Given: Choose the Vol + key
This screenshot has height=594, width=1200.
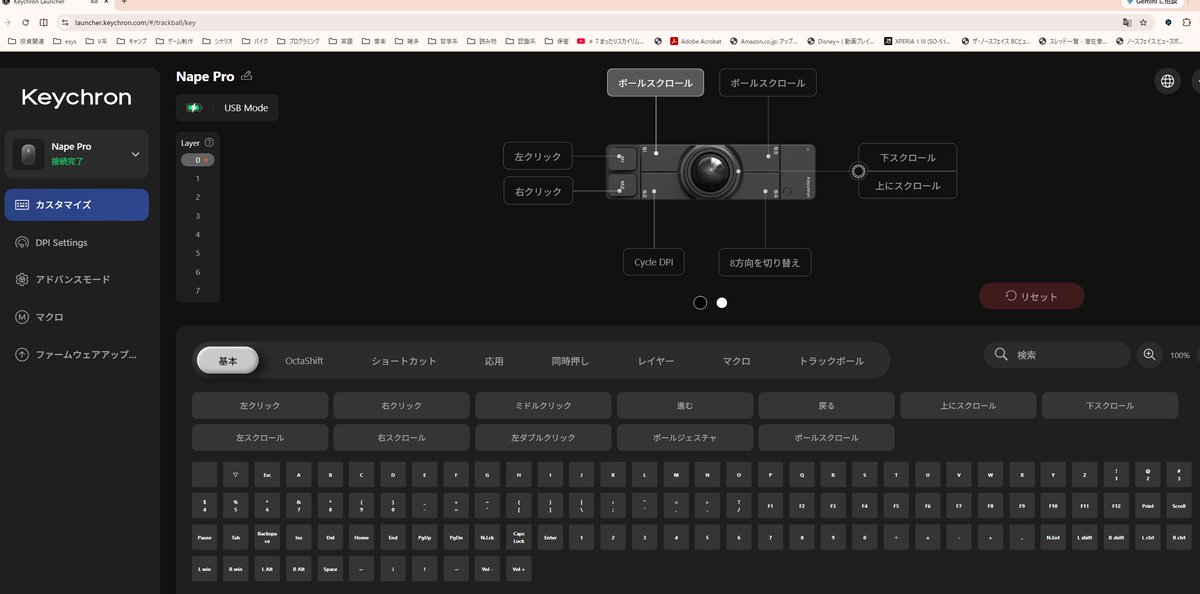Looking at the screenshot, I should click(x=519, y=569).
